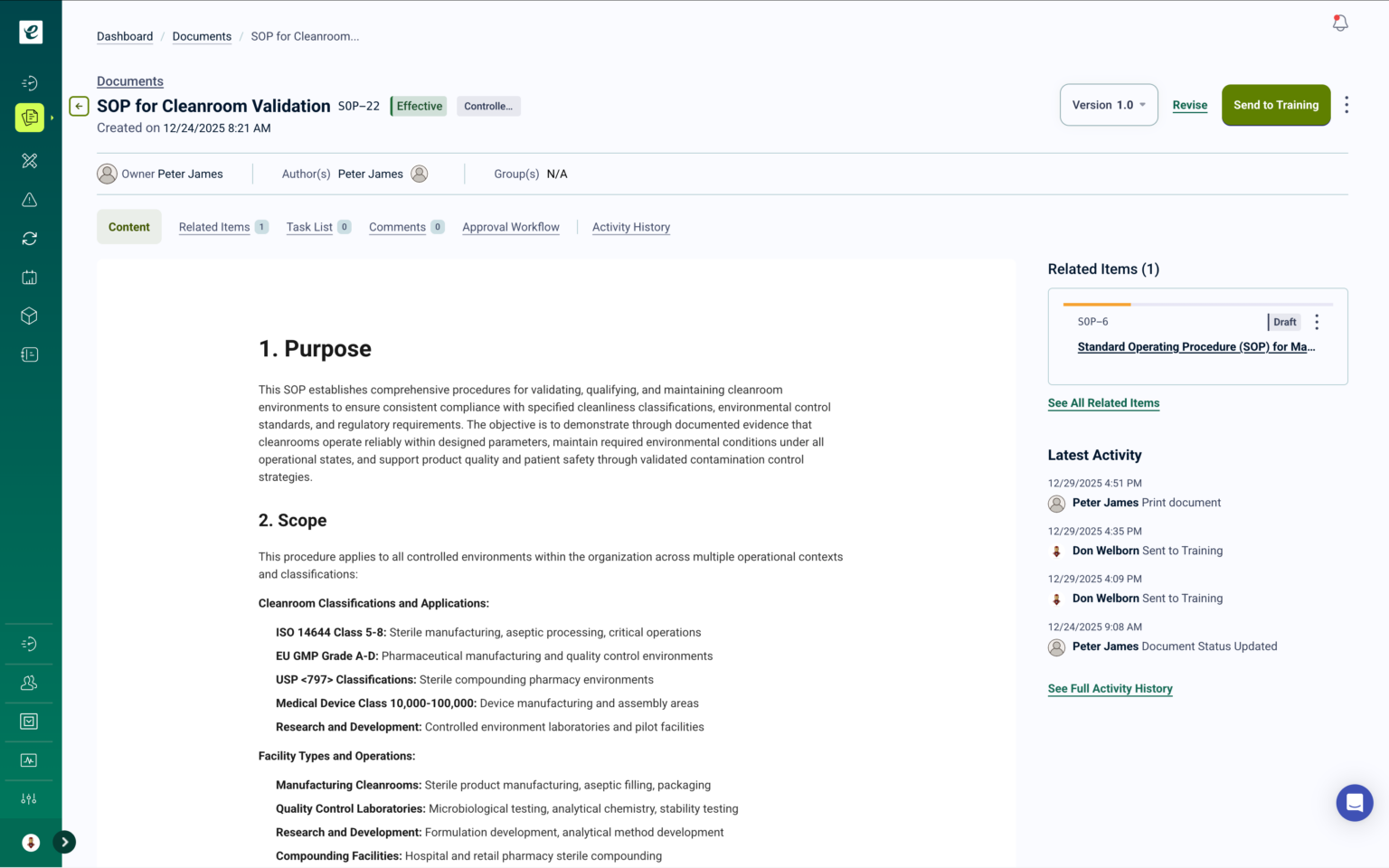Open the calendar icon in sidebar
1389x868 pixels.
pyautogui.click(x=30, y=278)
